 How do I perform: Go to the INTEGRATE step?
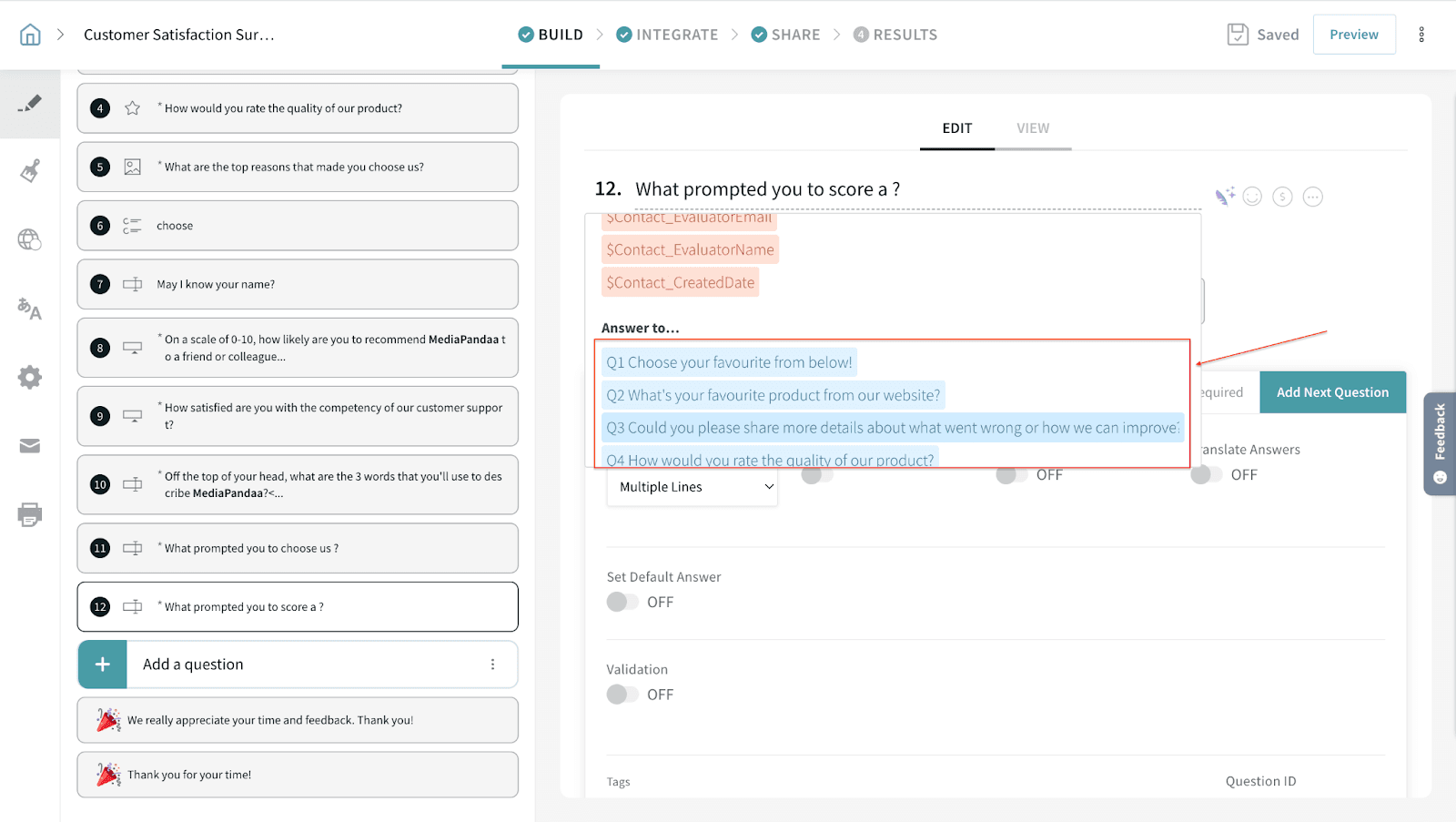667,35
